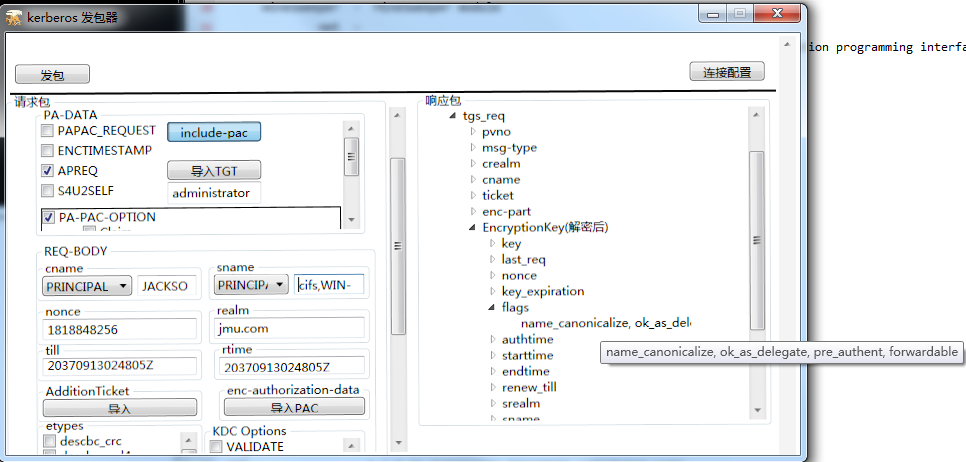Click the 发包 send packet button
The width and height of the screenshot is (966, 462).
52,75
